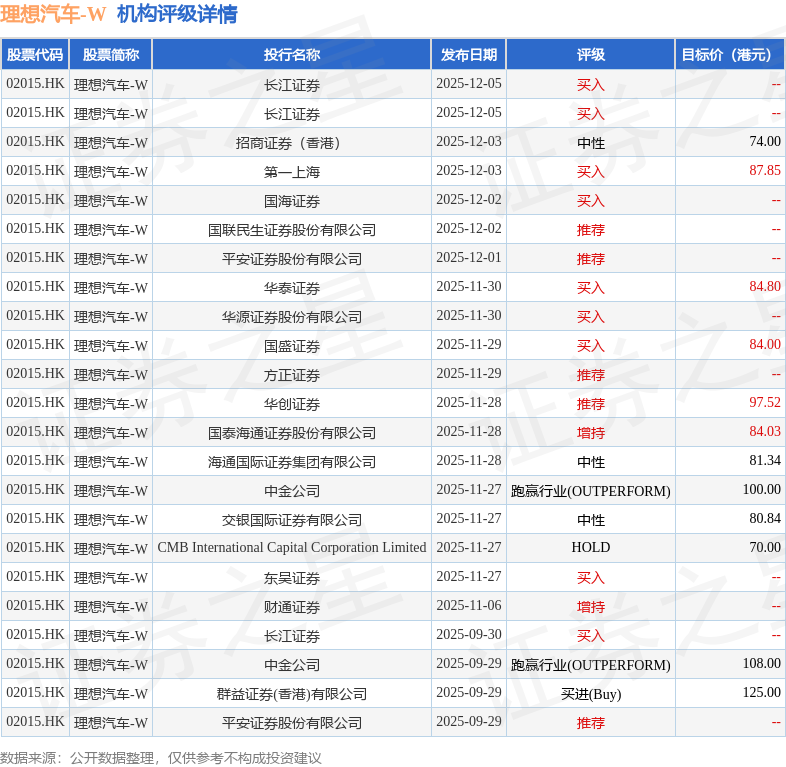Viewport: 786px width, 767px height.
Task: Click the 推荐 rating for 华创证券
Action: 591,404
